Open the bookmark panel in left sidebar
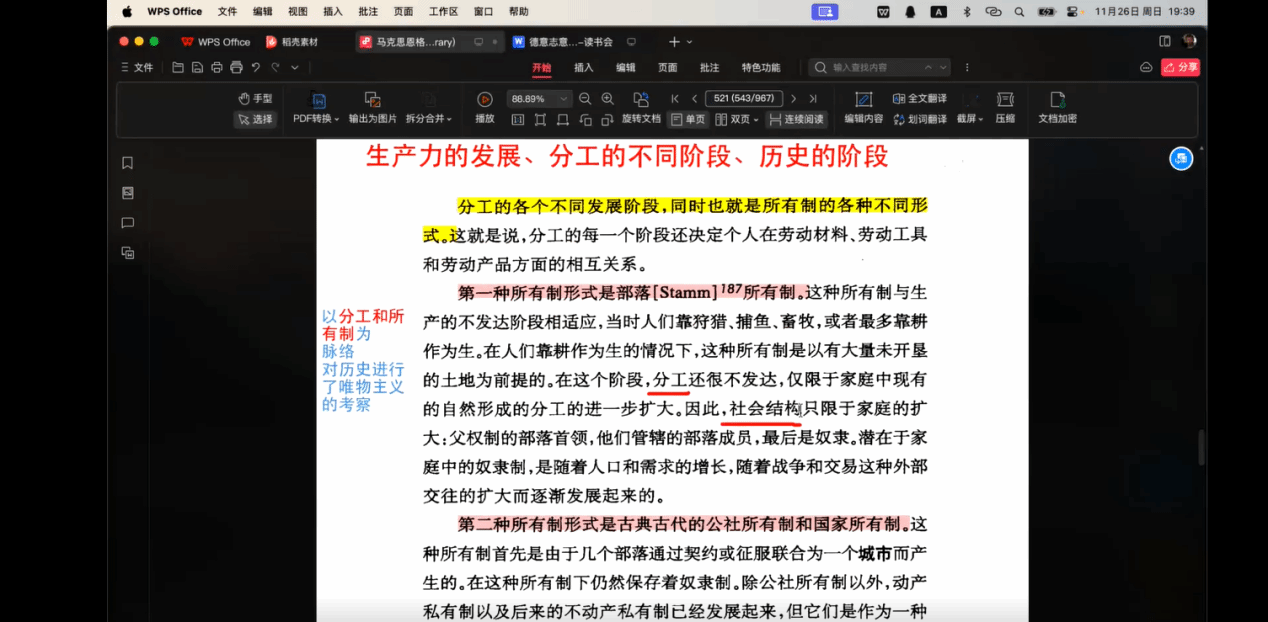This screenshot has height=622, width=1268. click(128, 163)
